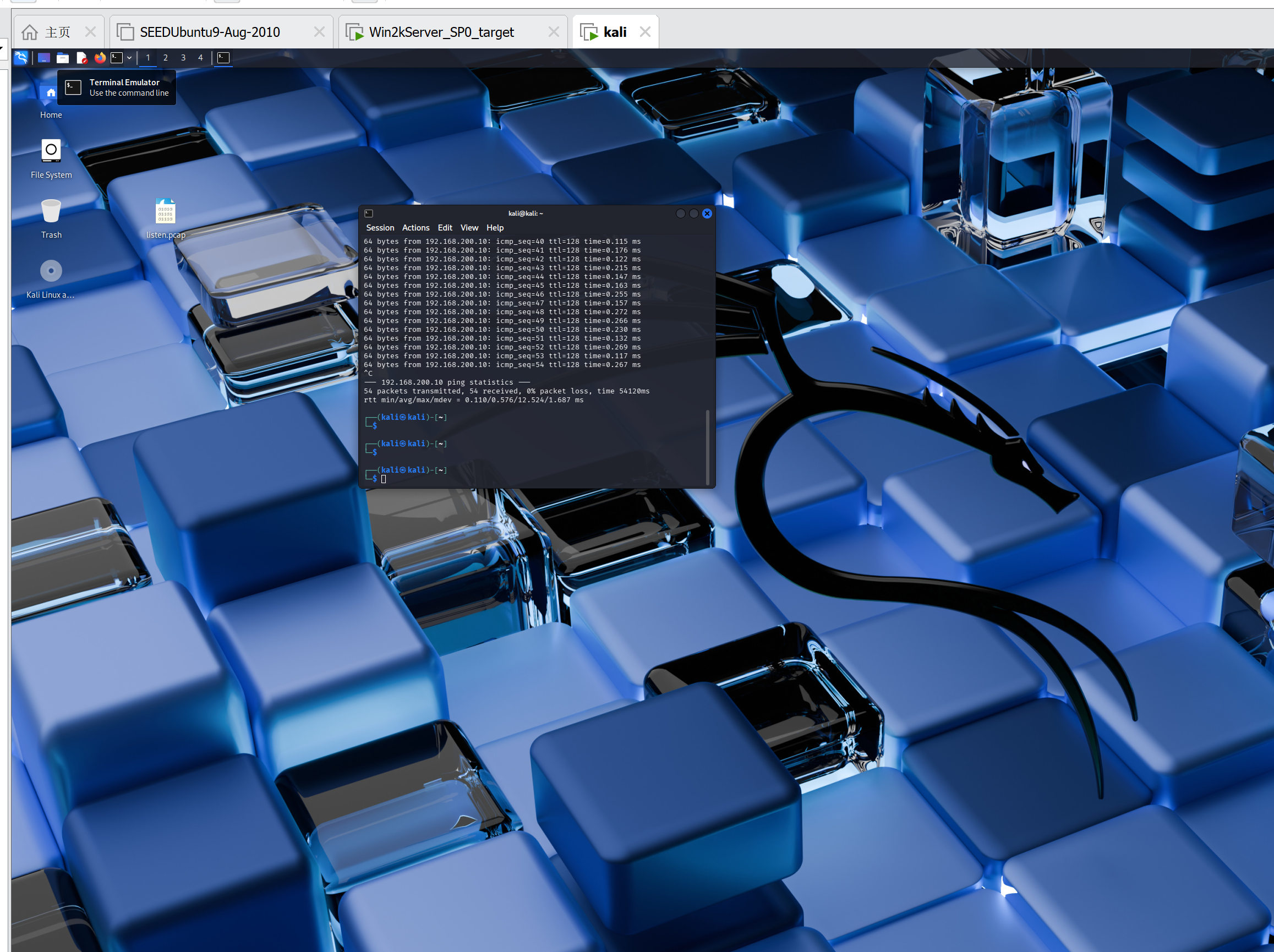Open Terminal Emulator launcher in panel

coord(117,58)
